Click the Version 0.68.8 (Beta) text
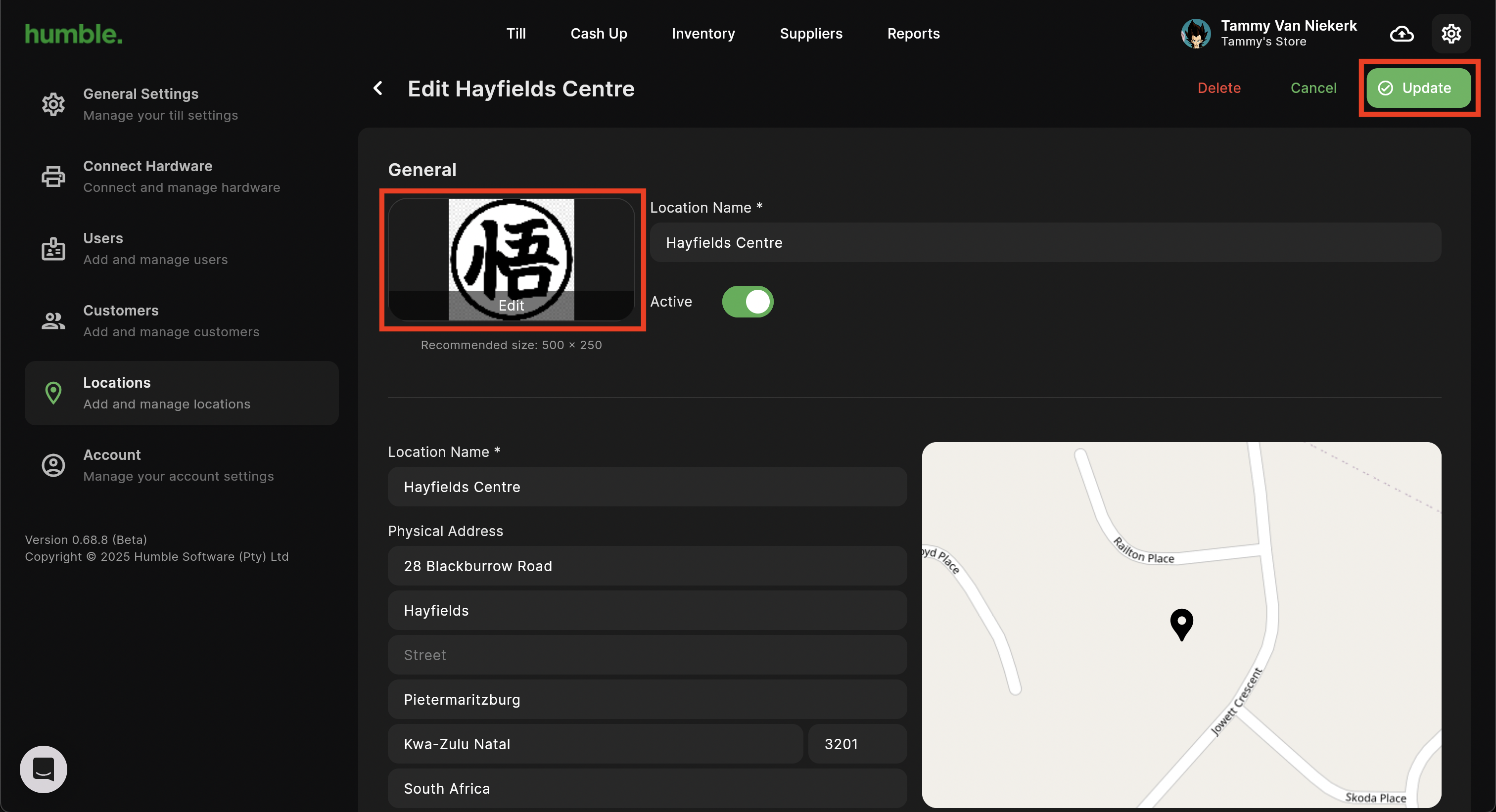The image size is (1496, 812). click(86, 540)
